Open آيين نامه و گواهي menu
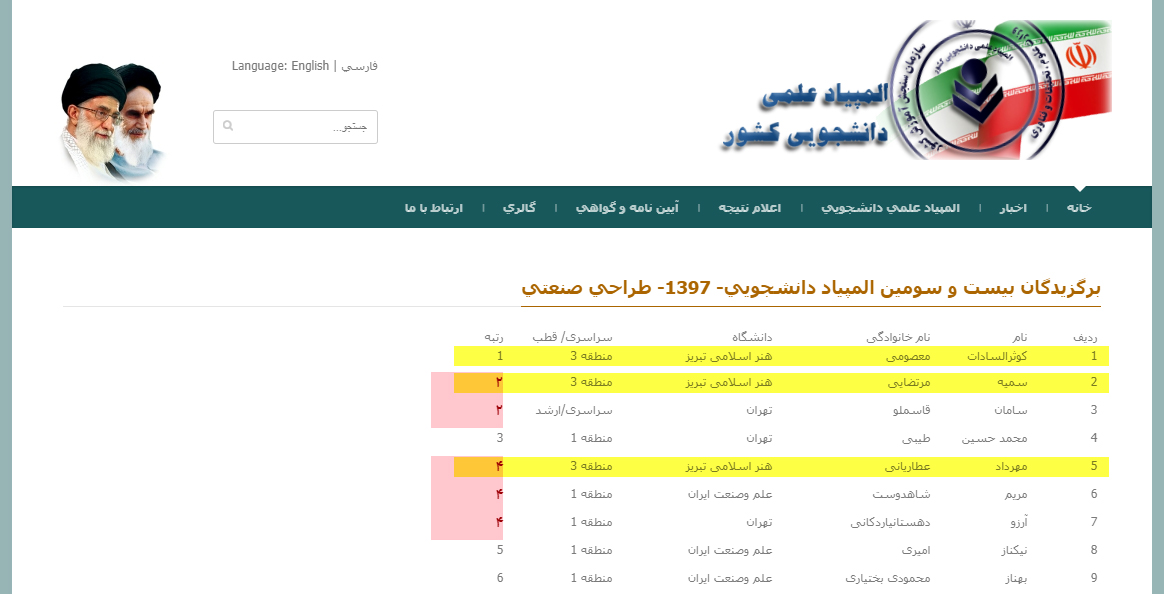 tap(627, 208)
